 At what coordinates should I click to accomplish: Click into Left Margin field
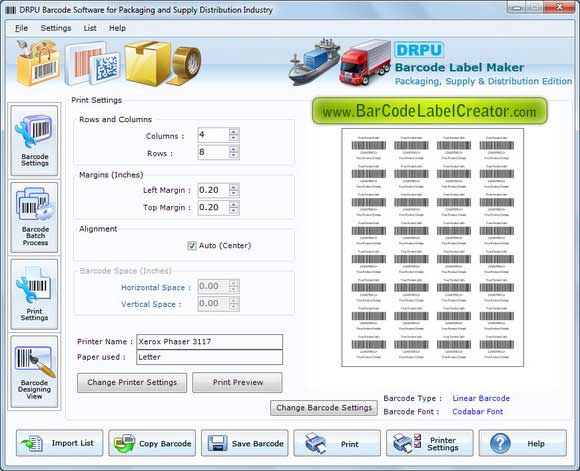(213, 190)
